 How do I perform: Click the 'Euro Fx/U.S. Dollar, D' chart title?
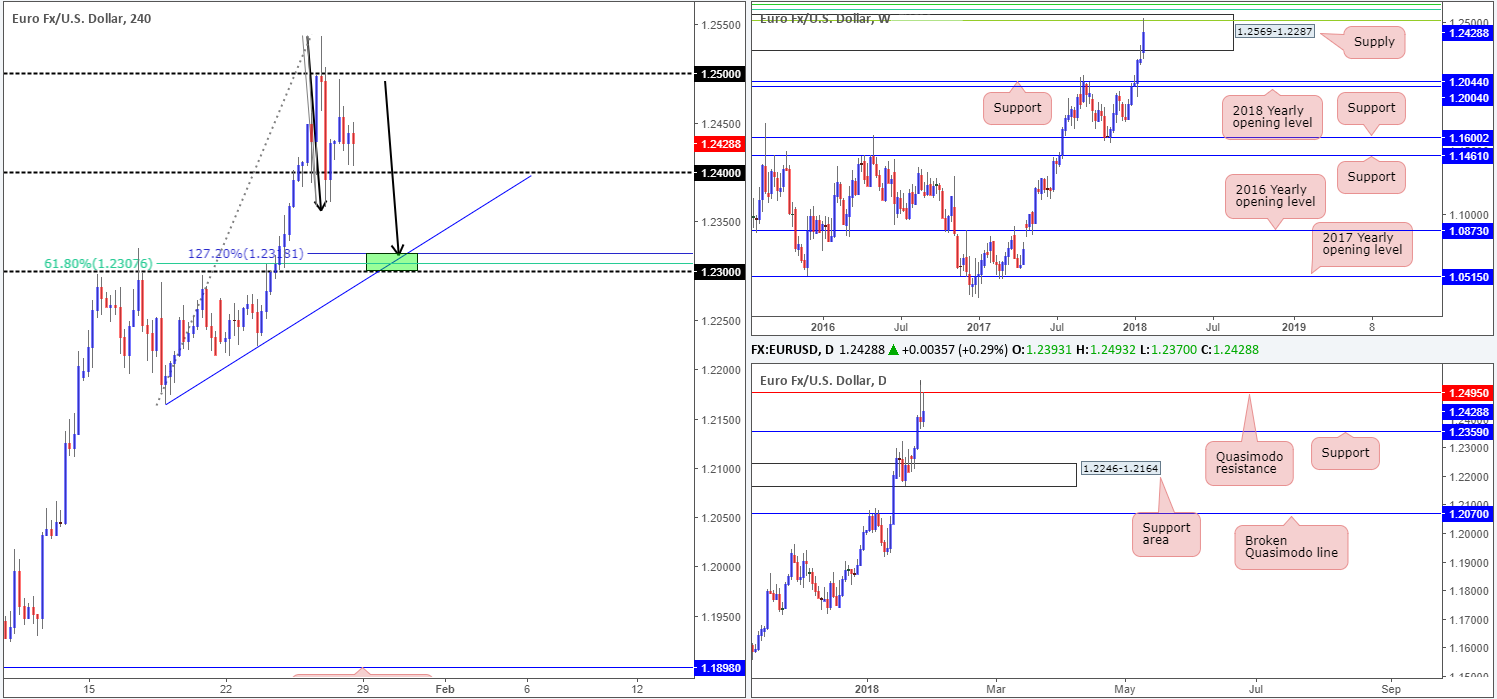click(x=823, y=380)
